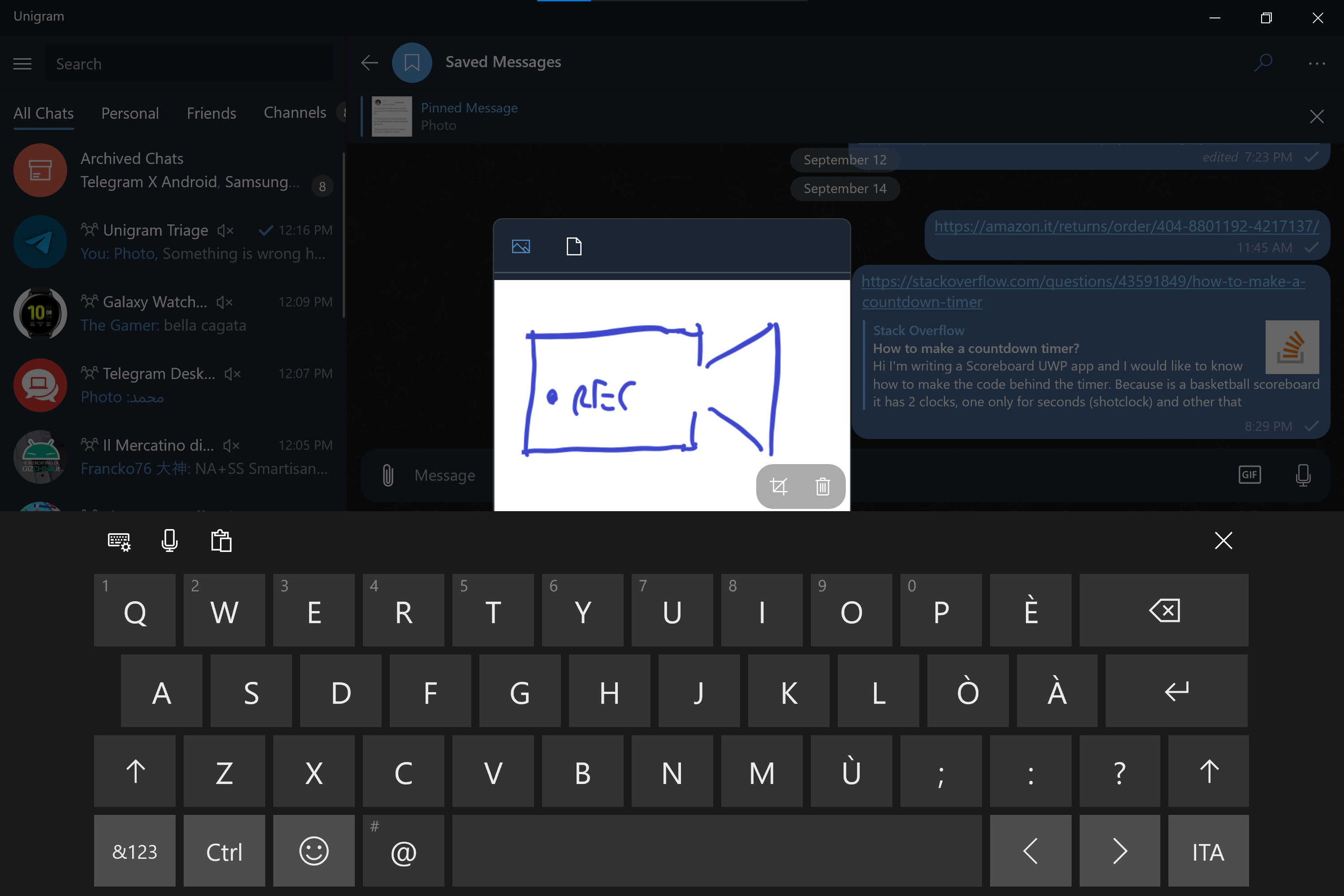Attach a file with the paperclip icon
Screen dimensions: 1344x896
click(388, 475)
